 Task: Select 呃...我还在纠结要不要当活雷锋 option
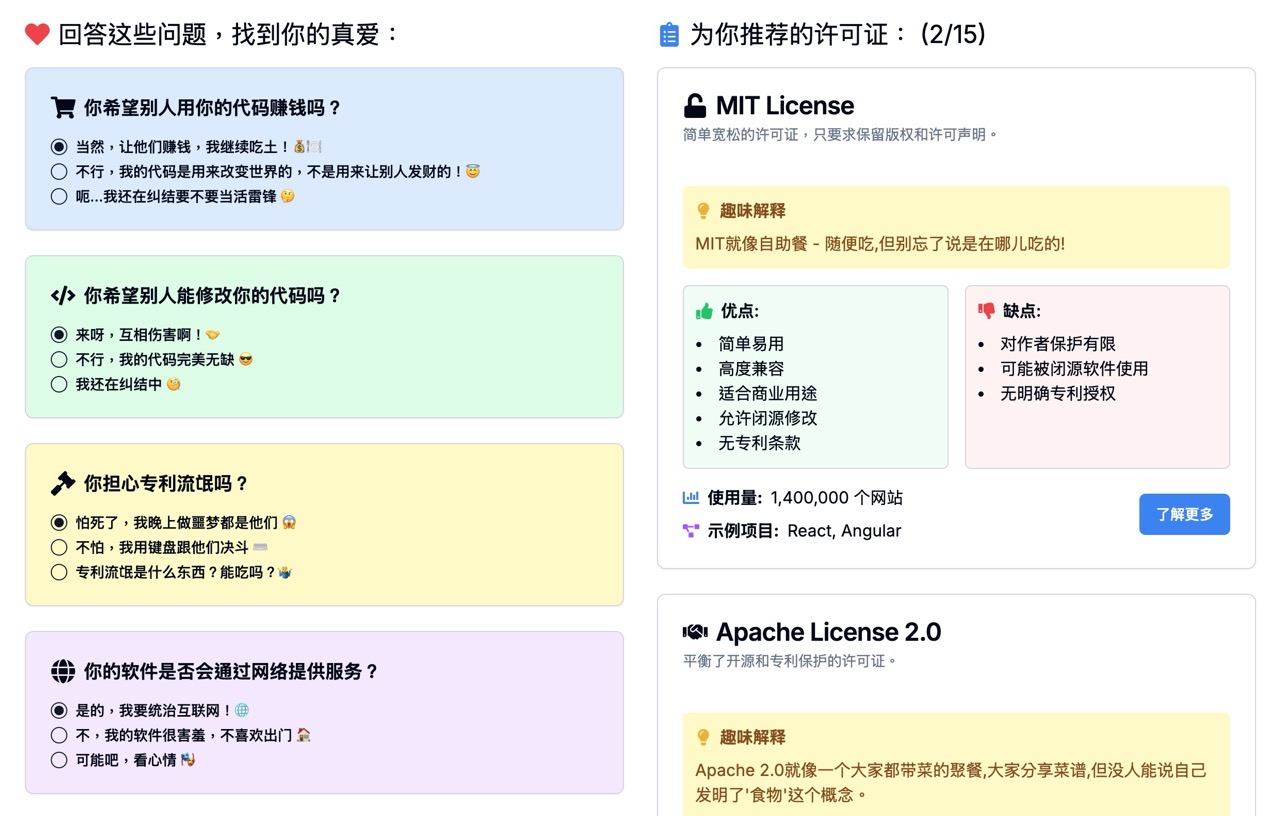[x=59, y=196]
